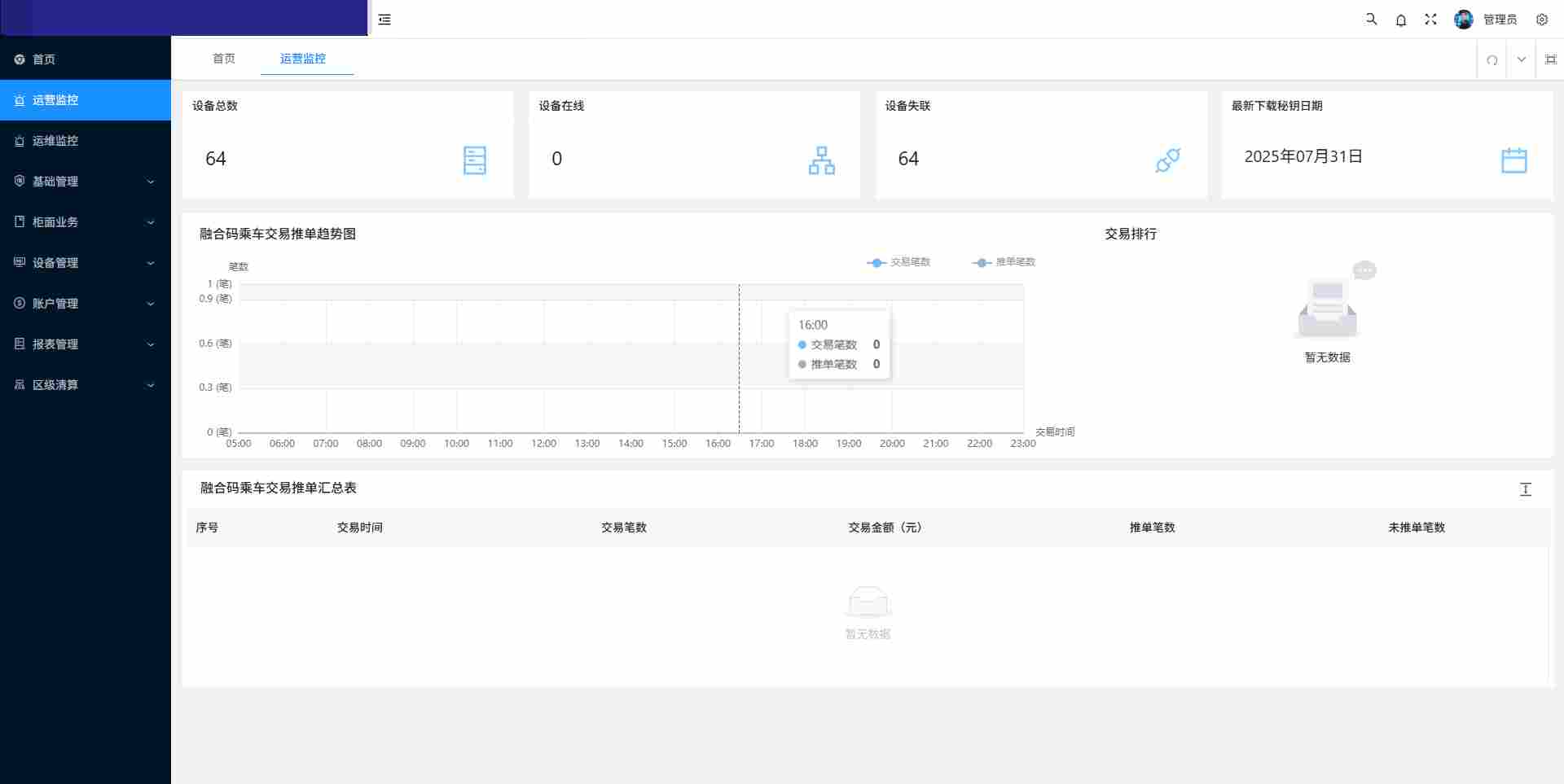This screenshot has height=784, width=1564.
Task: Click the 交易笔数 column header
Action: point(624,528)
